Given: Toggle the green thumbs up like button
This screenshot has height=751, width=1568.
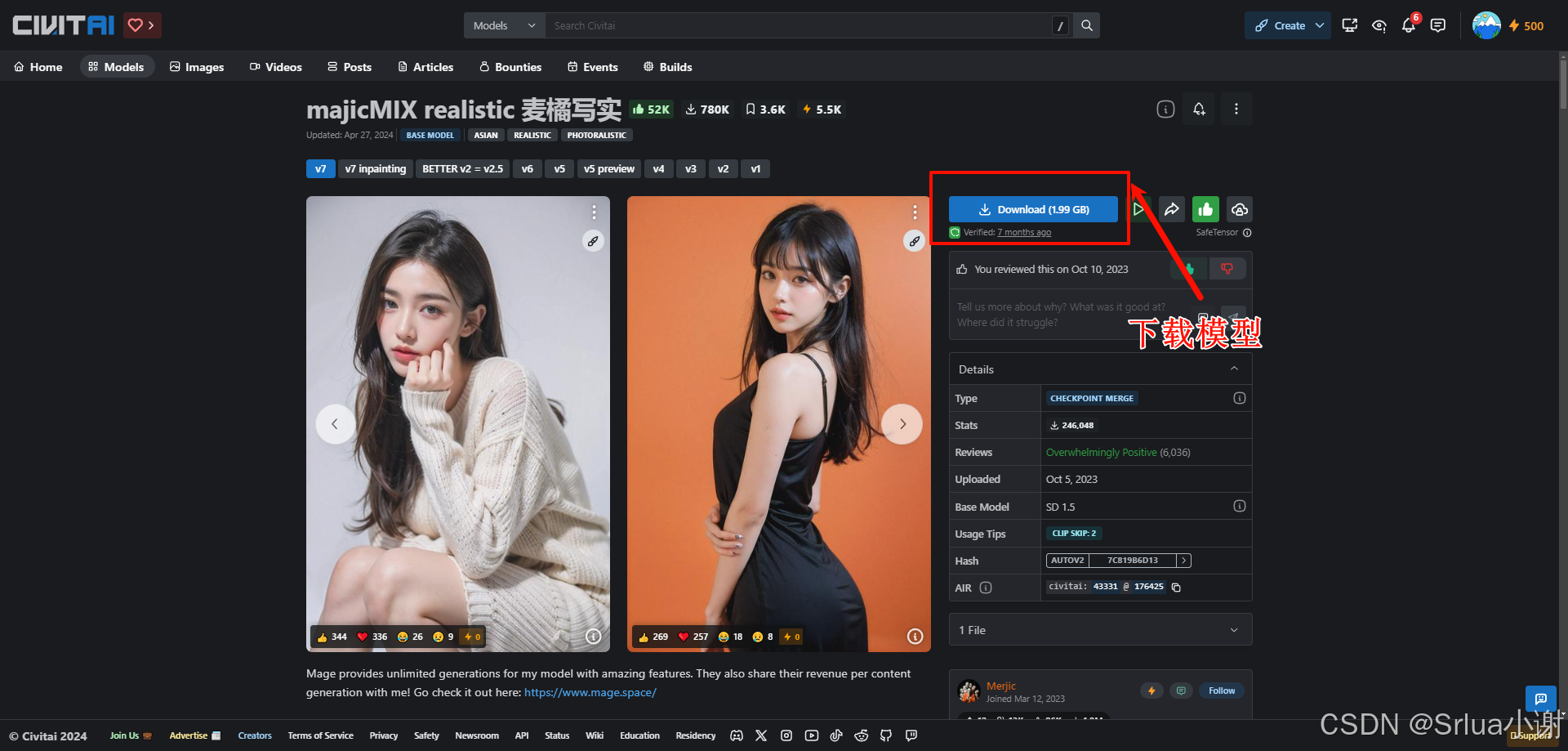Looking at the screenshot, I should [1205, 209].
